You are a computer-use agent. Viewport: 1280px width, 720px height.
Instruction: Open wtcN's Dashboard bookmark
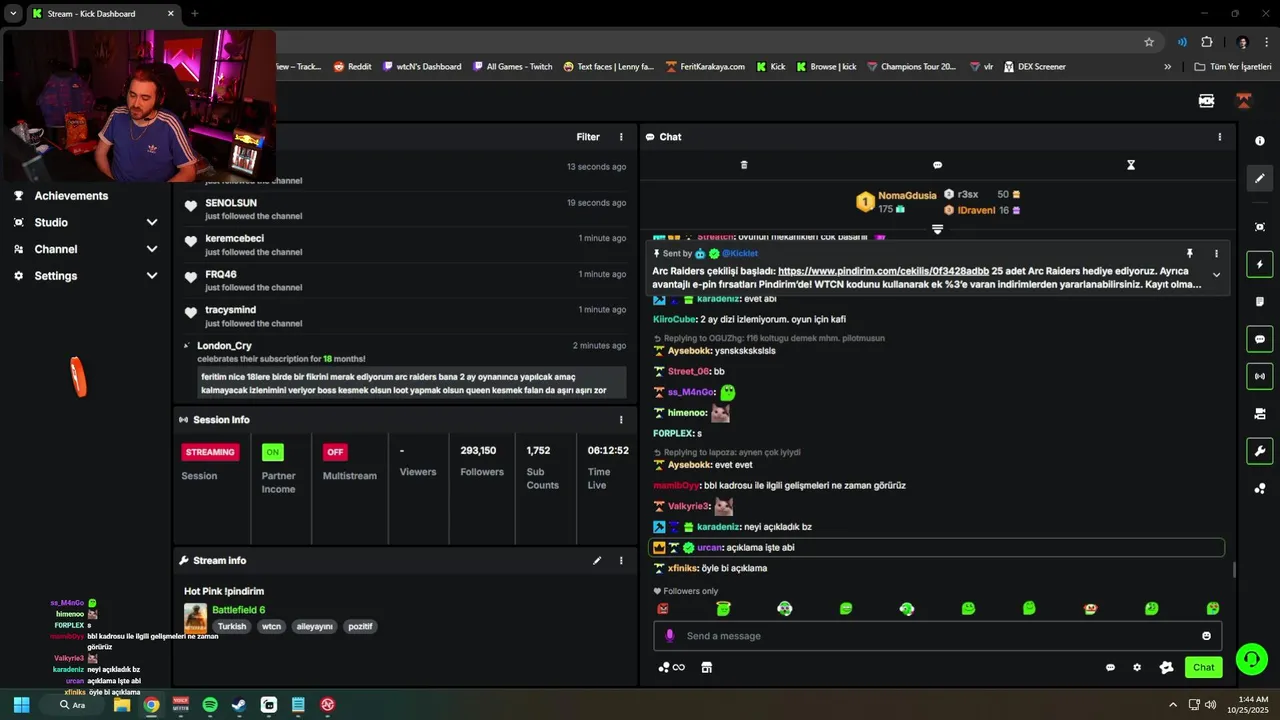(421, 67)
